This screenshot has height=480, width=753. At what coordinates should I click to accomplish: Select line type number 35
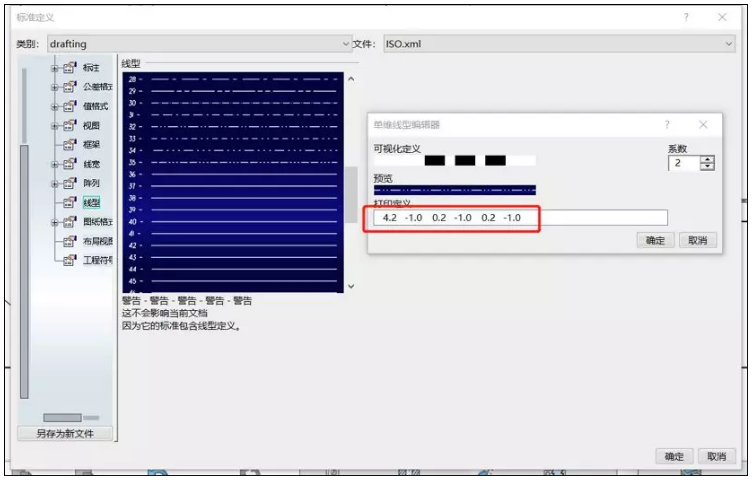[x=233, y=162]
